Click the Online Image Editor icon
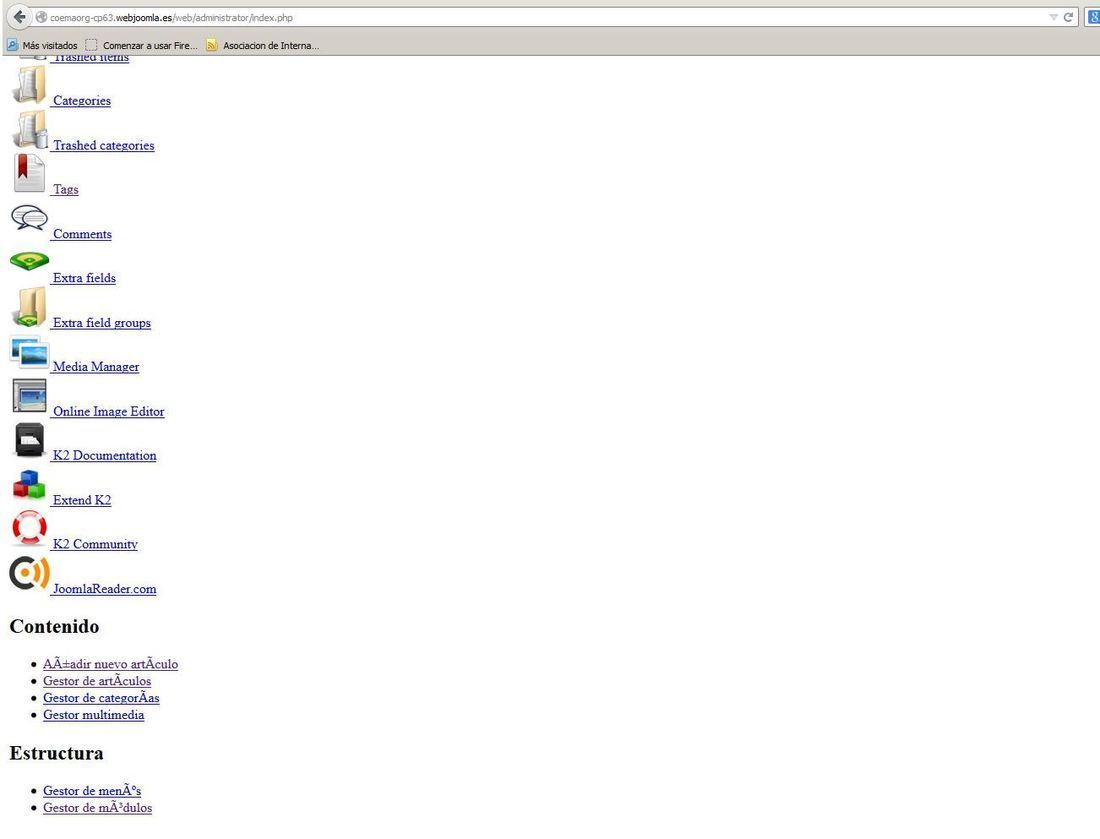 [29, 396]
